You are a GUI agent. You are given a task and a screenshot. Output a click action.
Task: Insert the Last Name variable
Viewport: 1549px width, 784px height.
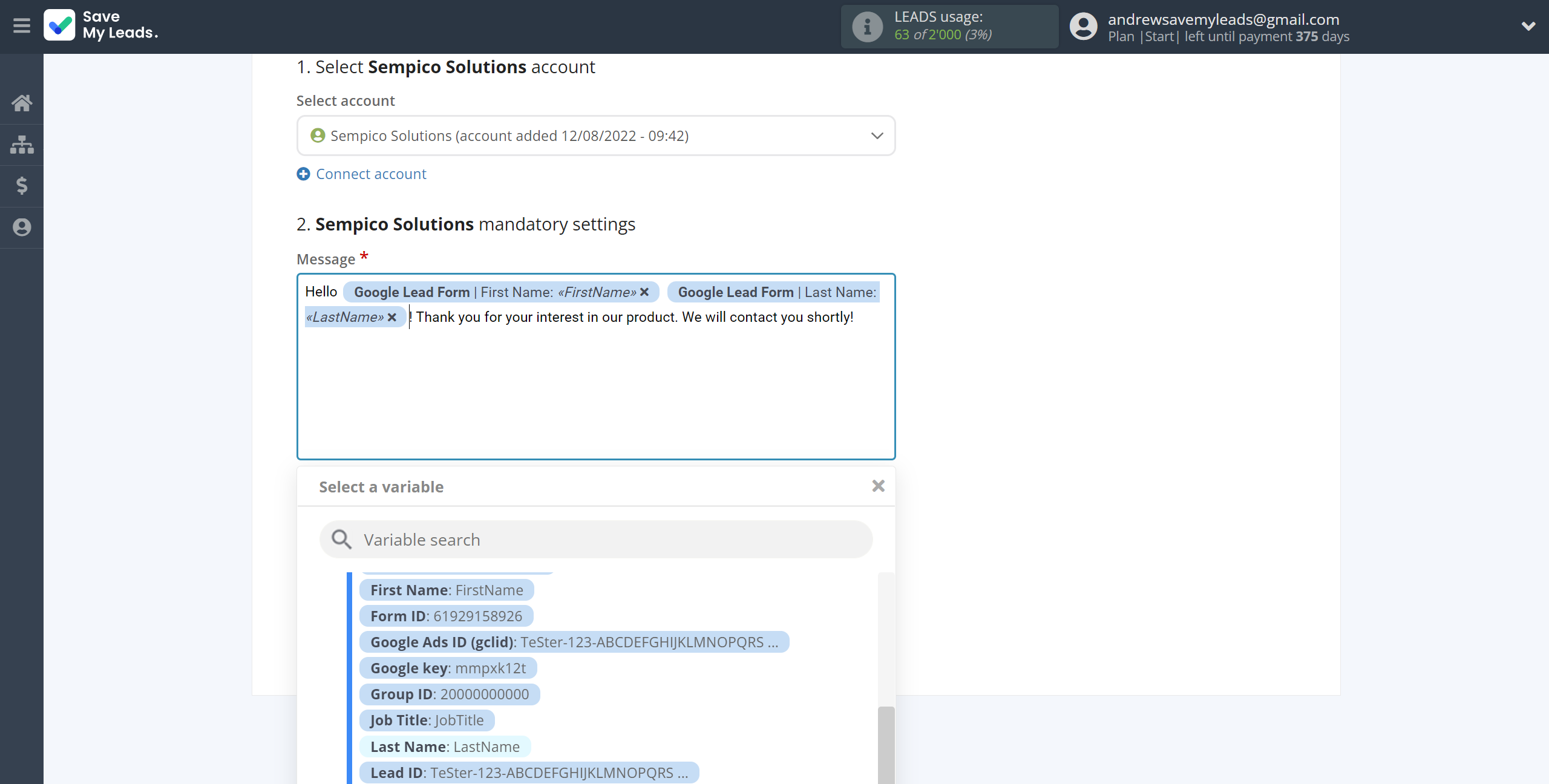(x=445, y=747)
